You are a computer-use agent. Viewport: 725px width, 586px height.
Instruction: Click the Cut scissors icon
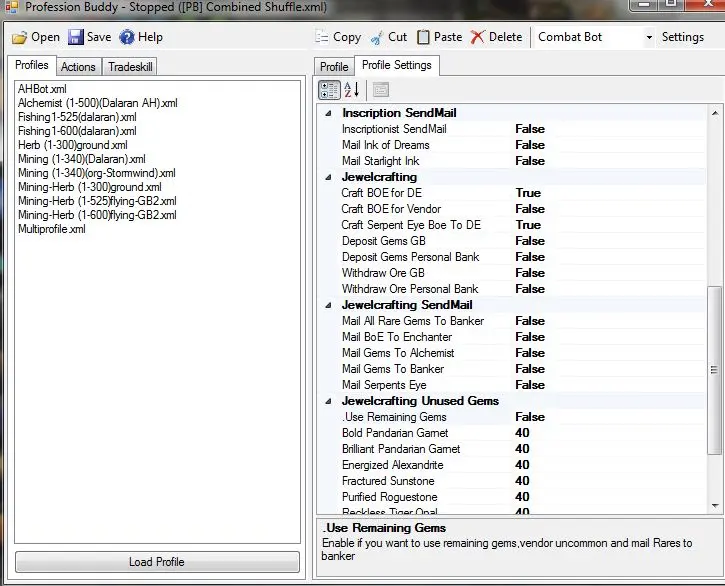(x=376, y=37)
